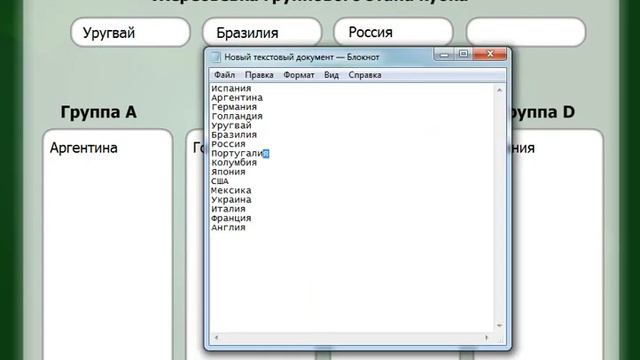The image size is (640, 360).
Task: Click the Германия line in Notepad
Action: (234, 107)
